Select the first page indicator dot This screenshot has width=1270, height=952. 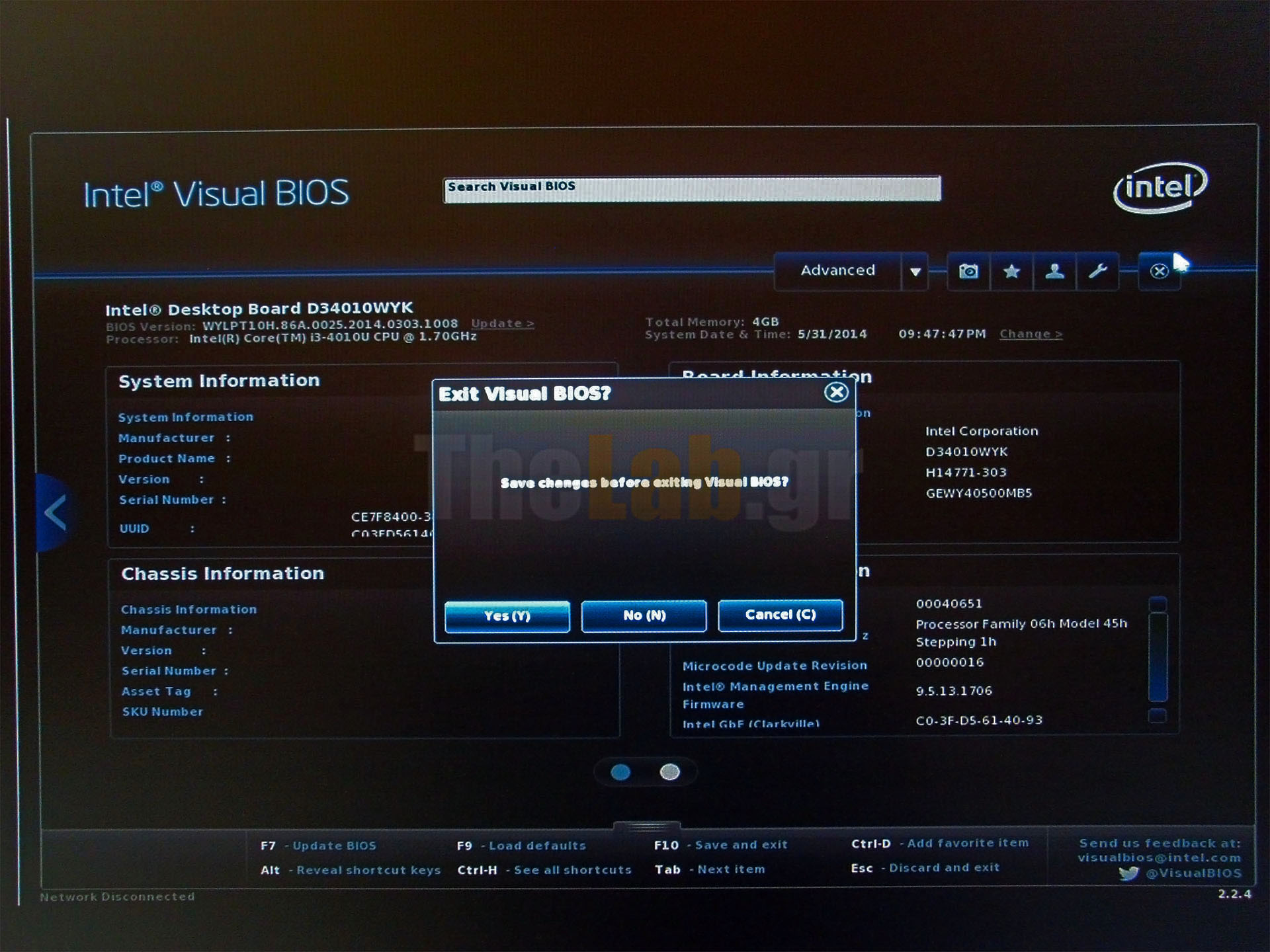[x=620, y=772]
